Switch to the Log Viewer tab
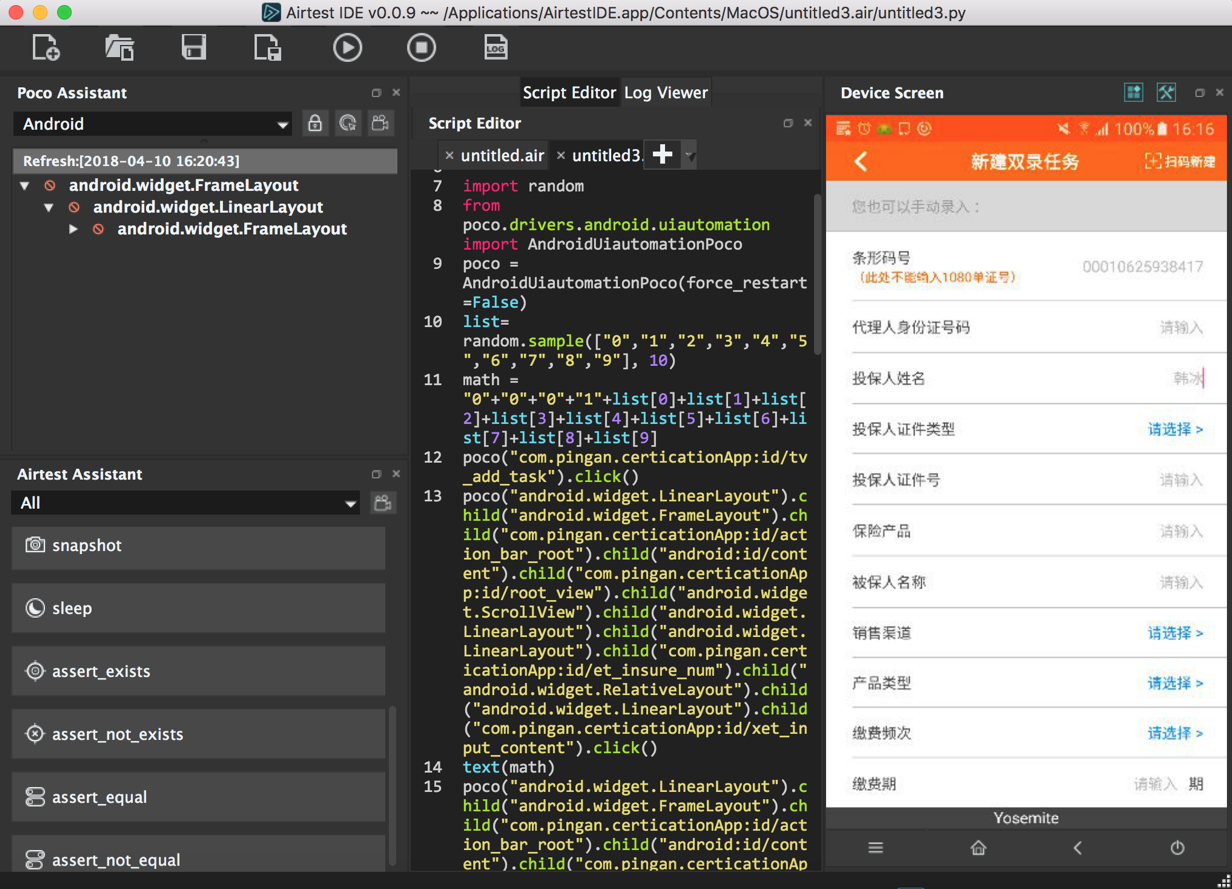The height and width of the screenshot is (889, 1232). [x=665, y=93]
